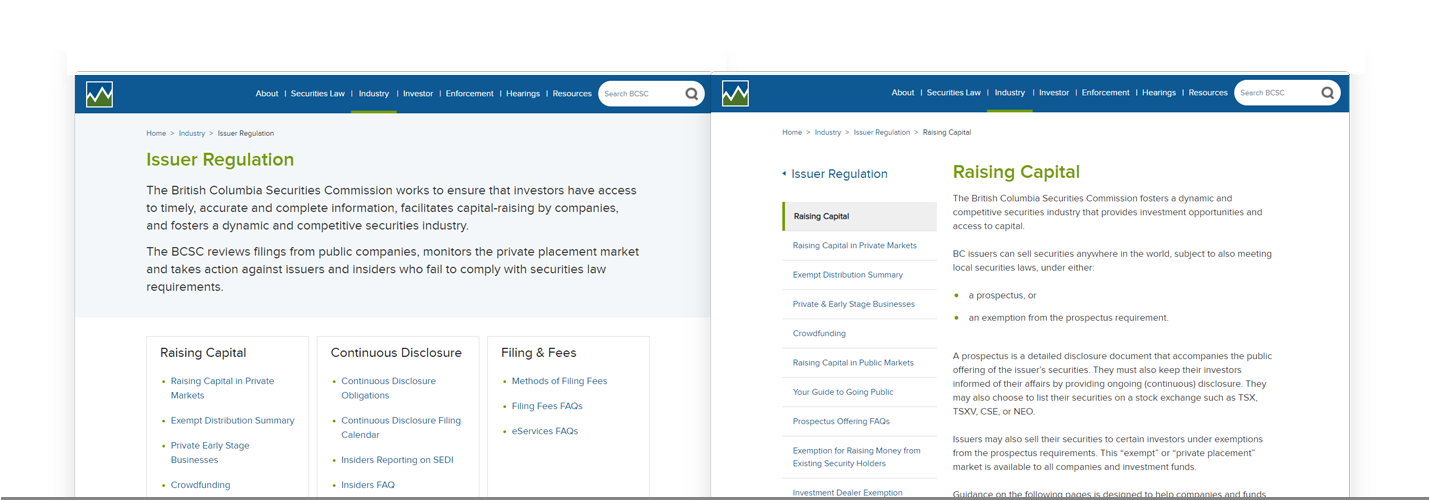Open Methods of Filing Fees link
This screenshot has width=1430, height=500.
559,381
